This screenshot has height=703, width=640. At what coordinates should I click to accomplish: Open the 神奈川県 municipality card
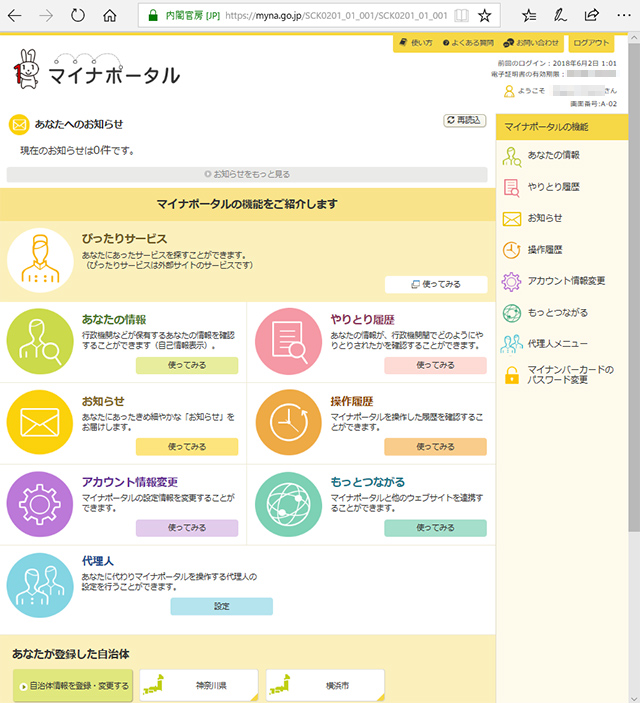tap(199, 686)
